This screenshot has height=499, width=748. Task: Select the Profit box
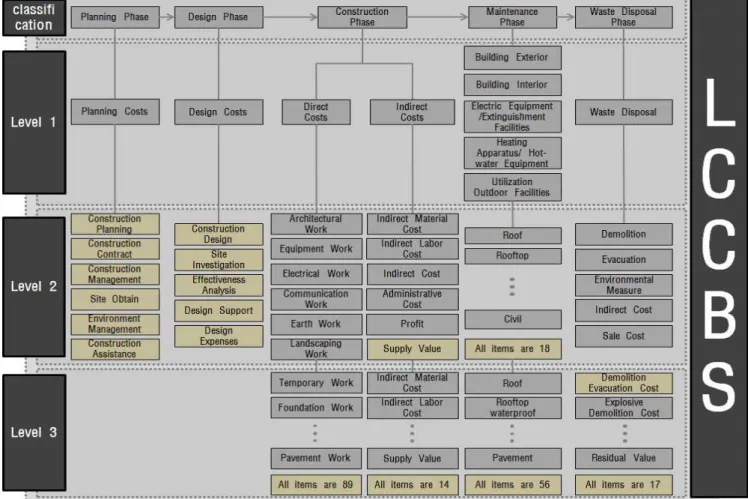click(412, 324)
